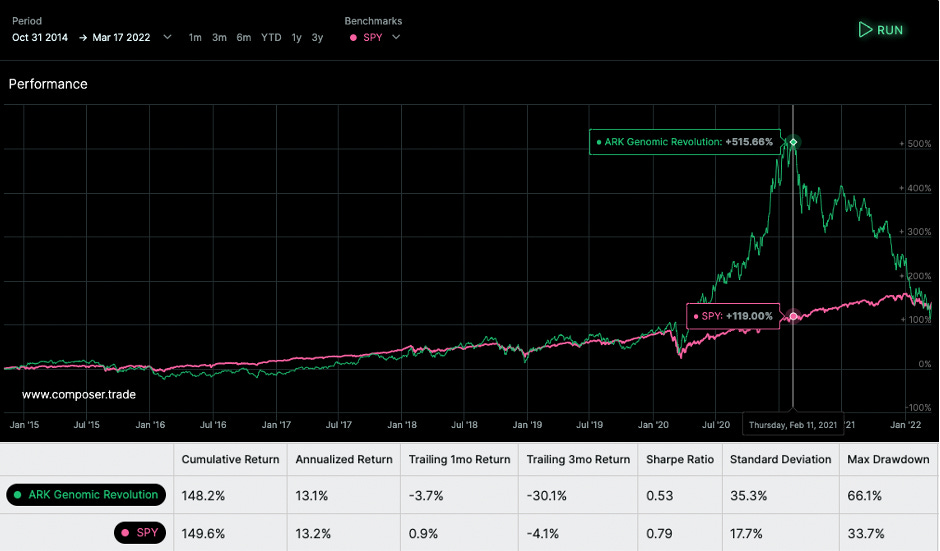This screenshot has width=940, height=551.
Task: Click the Jan '20 x-axis label
Action: (653, 424)
